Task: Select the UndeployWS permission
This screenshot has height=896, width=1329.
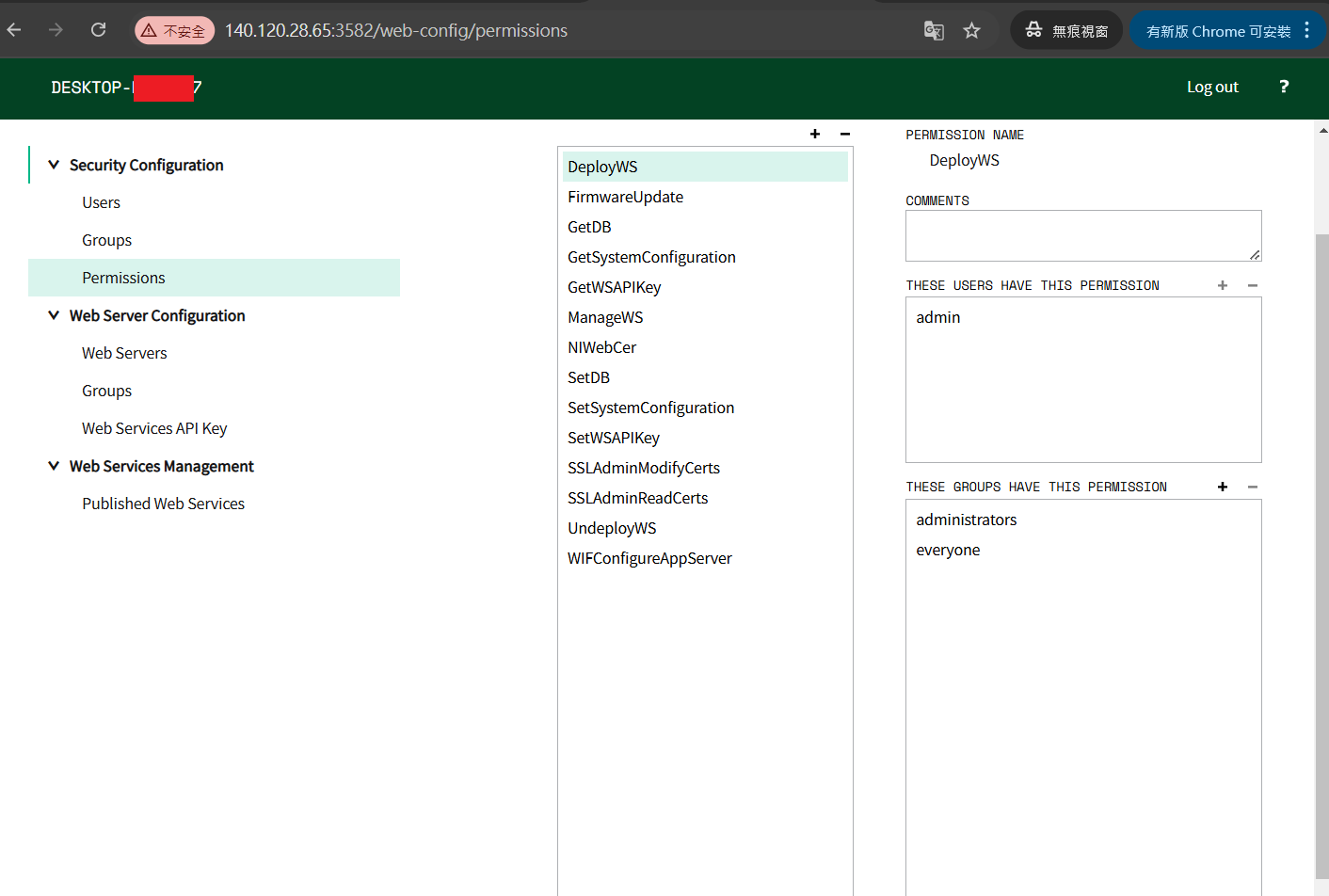Action: (705, 528)
